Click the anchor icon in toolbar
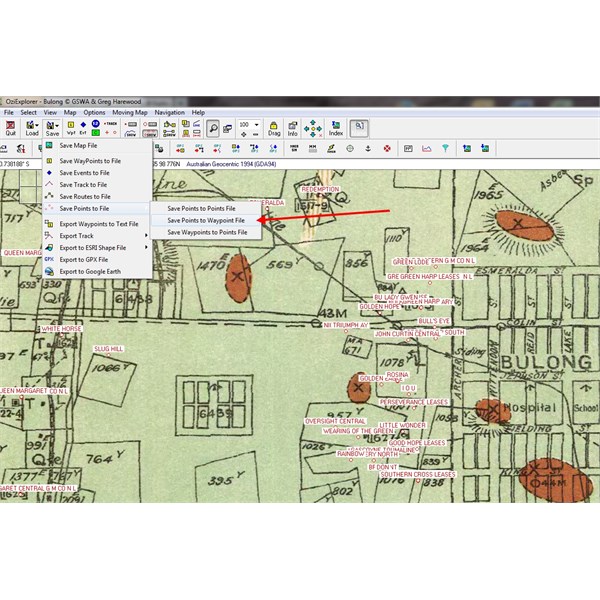This screenshot has height=600, width=600. 368,148
